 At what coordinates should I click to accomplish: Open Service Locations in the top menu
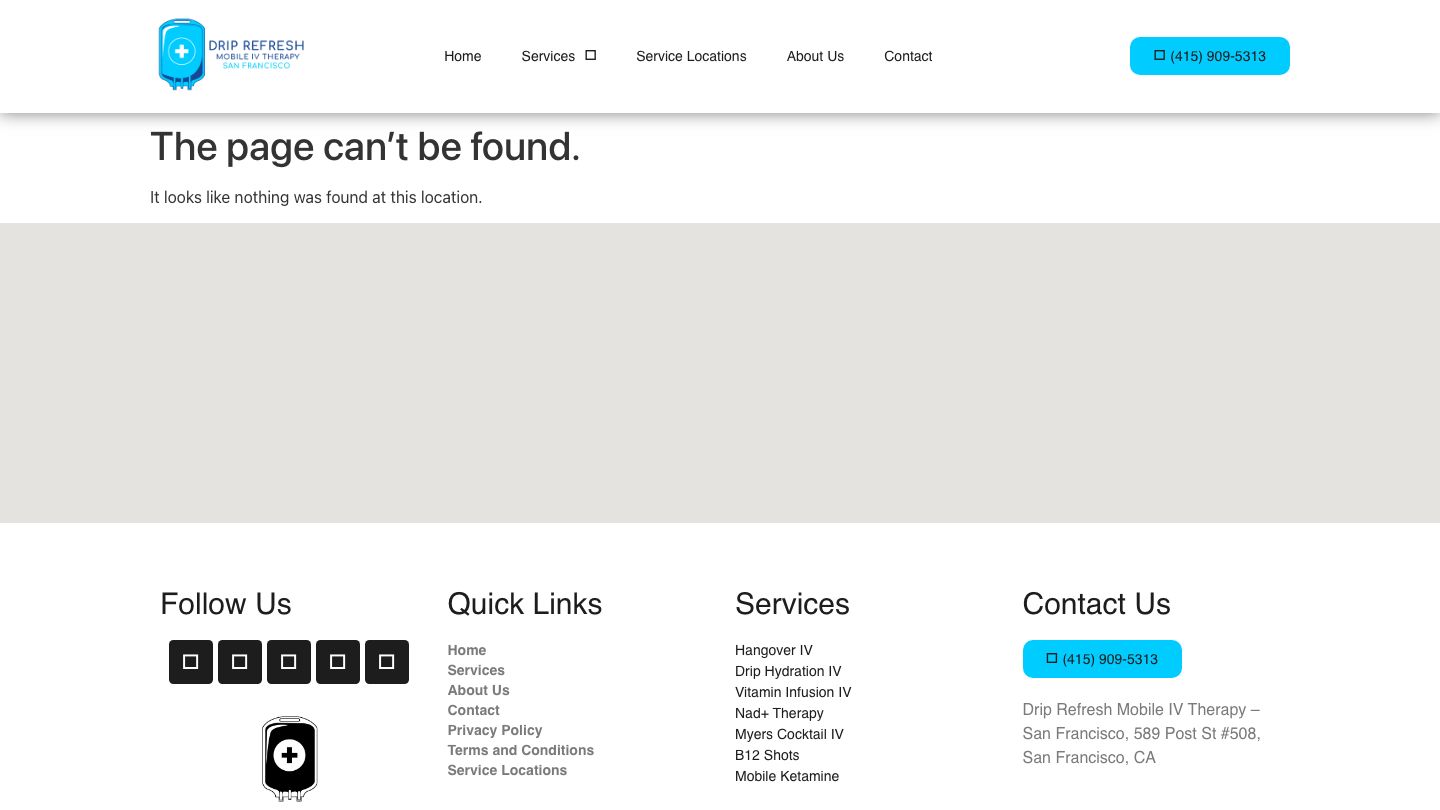point(691,56)
